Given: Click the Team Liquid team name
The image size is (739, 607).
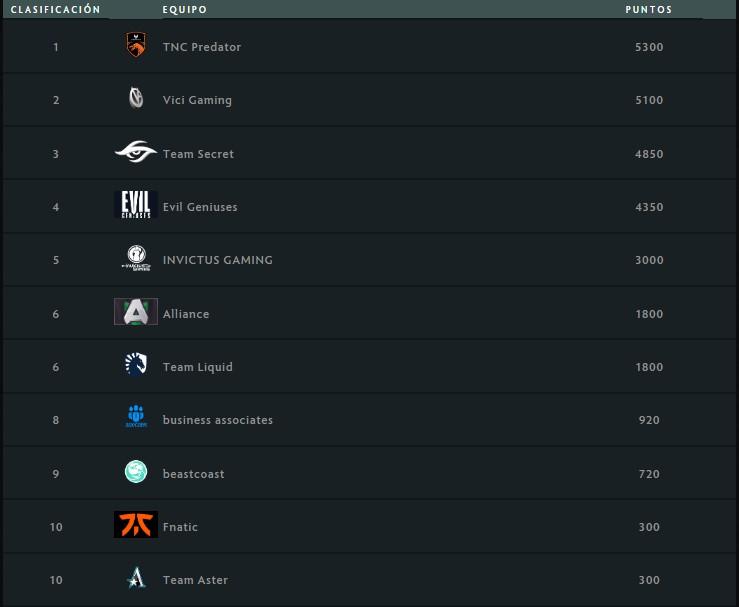Looking at the screenshot, I should 197,367.
